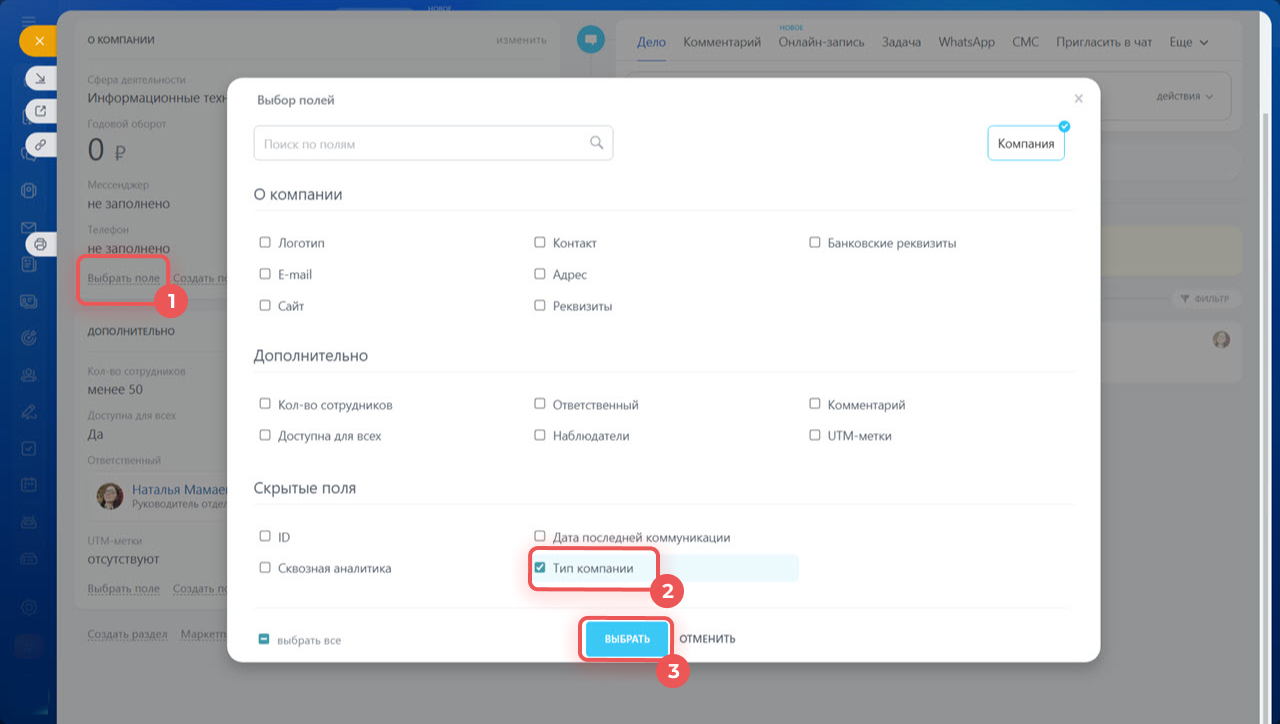Expand the Еще dropdown menu

pyautogui.click(x=1188, y=42)
